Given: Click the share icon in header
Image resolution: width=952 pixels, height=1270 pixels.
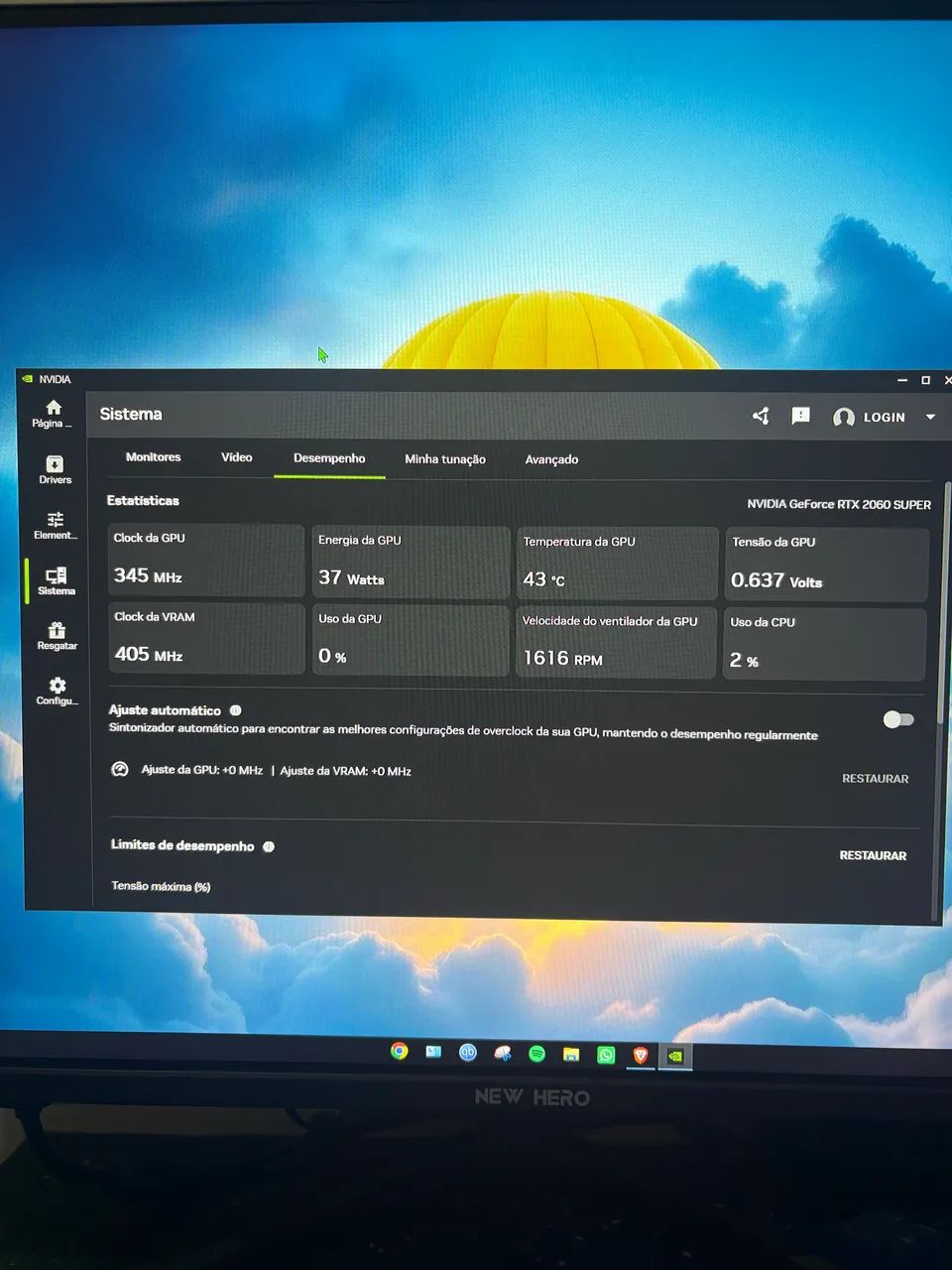Looking at the screenshot, I should tap(761, 416).
